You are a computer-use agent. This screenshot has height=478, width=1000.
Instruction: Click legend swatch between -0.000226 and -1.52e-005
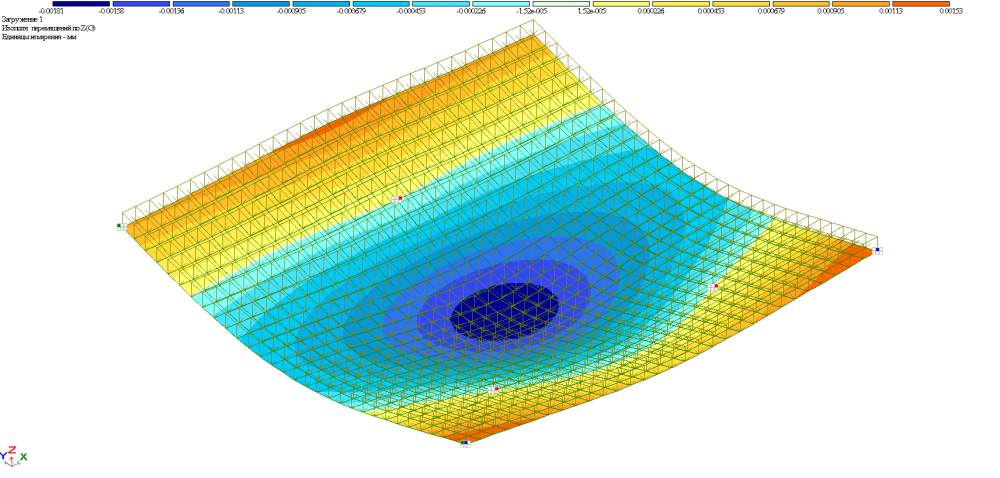coord(501,3)
